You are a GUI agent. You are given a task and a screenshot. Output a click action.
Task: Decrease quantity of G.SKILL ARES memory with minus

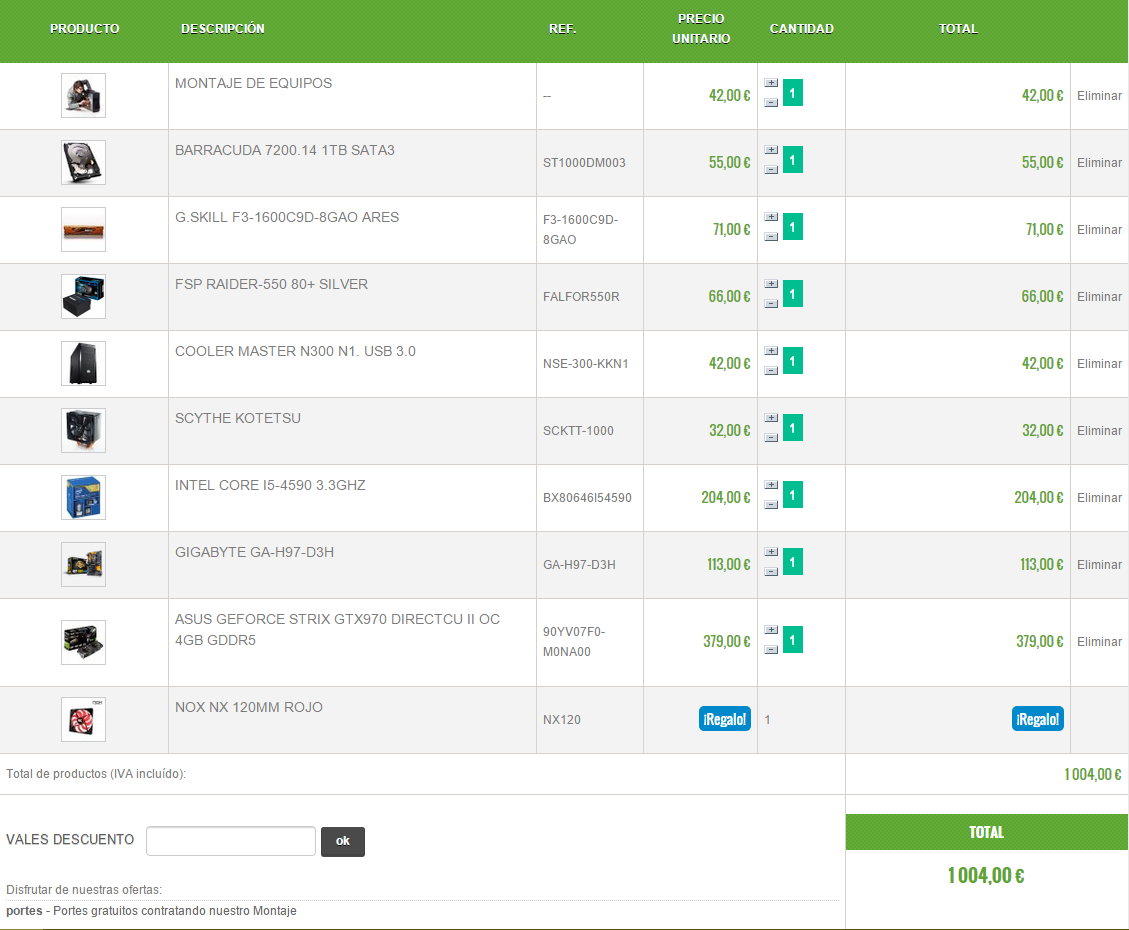tap(771, 237)
